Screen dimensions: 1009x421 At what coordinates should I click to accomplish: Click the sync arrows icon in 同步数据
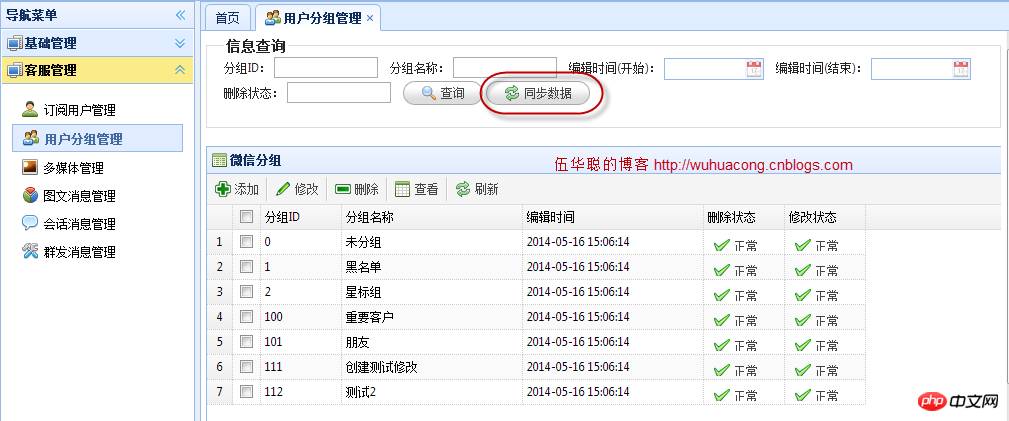(x=512, y=93)
